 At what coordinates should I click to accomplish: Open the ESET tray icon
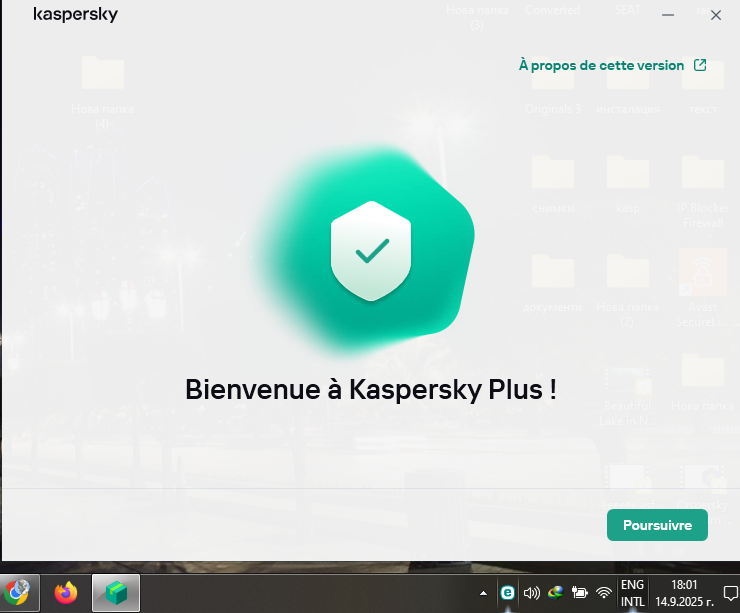pos(507,593)
